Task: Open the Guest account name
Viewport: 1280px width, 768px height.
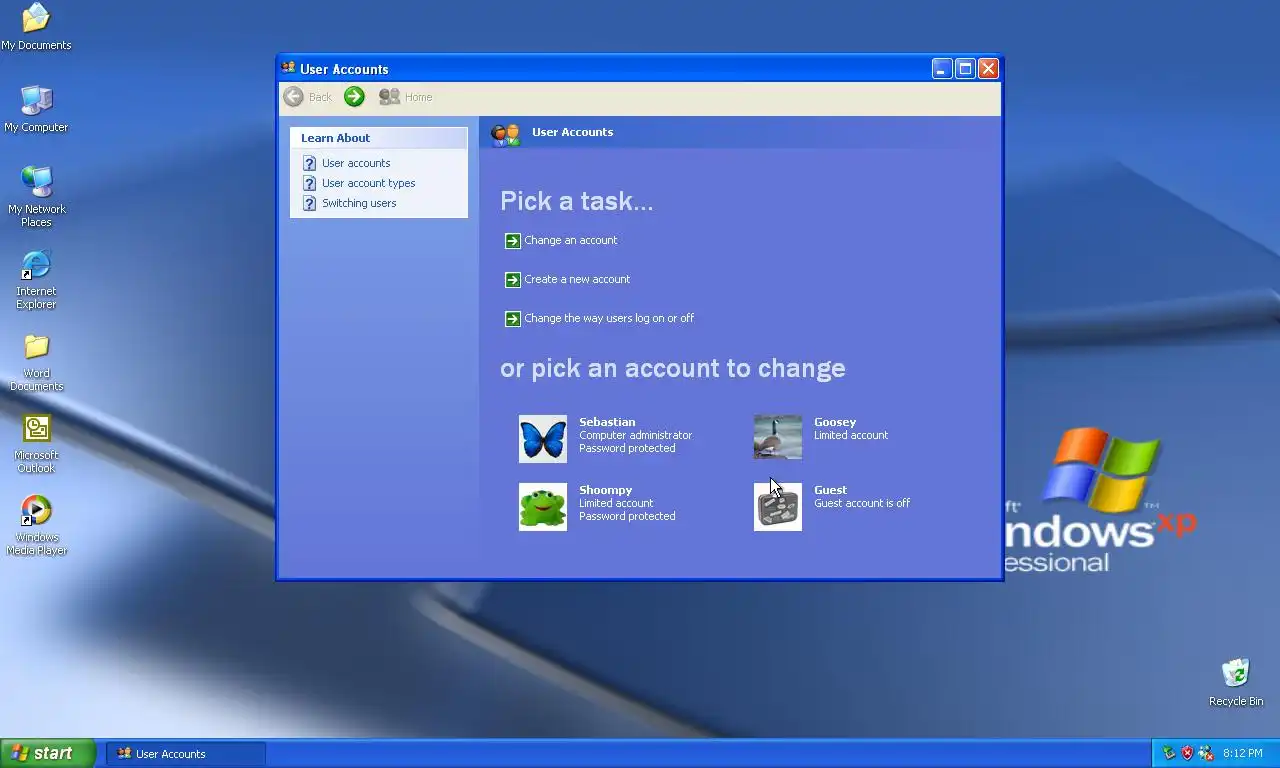Action: 830,490
